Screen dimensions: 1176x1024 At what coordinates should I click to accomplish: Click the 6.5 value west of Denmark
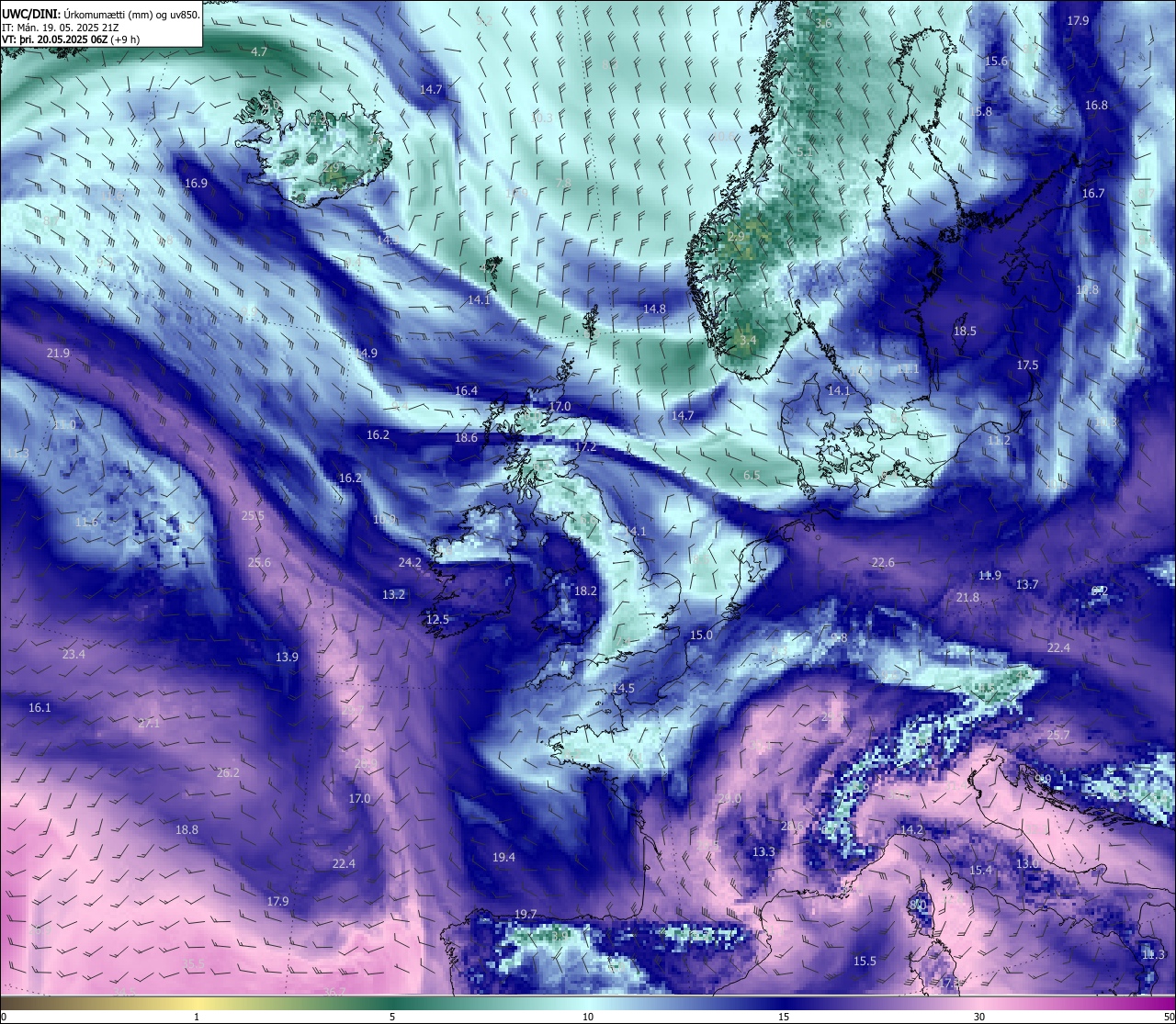coord(752,476)
